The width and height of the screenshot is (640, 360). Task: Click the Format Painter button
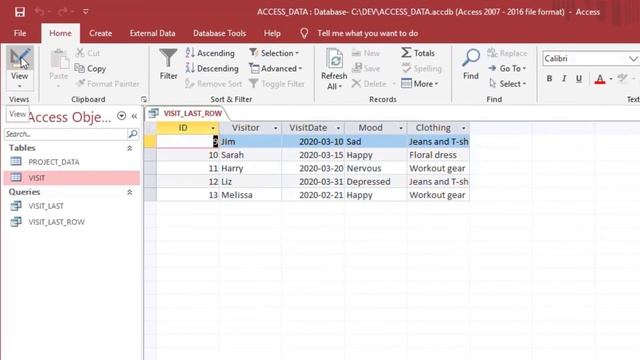coord(108,84)
